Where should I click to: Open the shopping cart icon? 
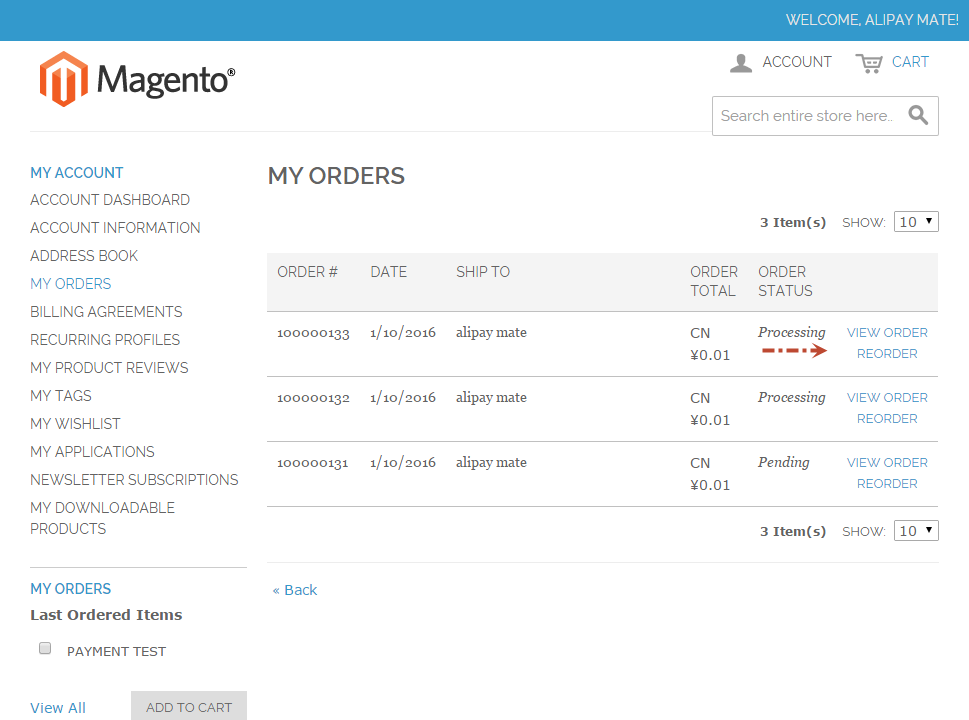869,63
